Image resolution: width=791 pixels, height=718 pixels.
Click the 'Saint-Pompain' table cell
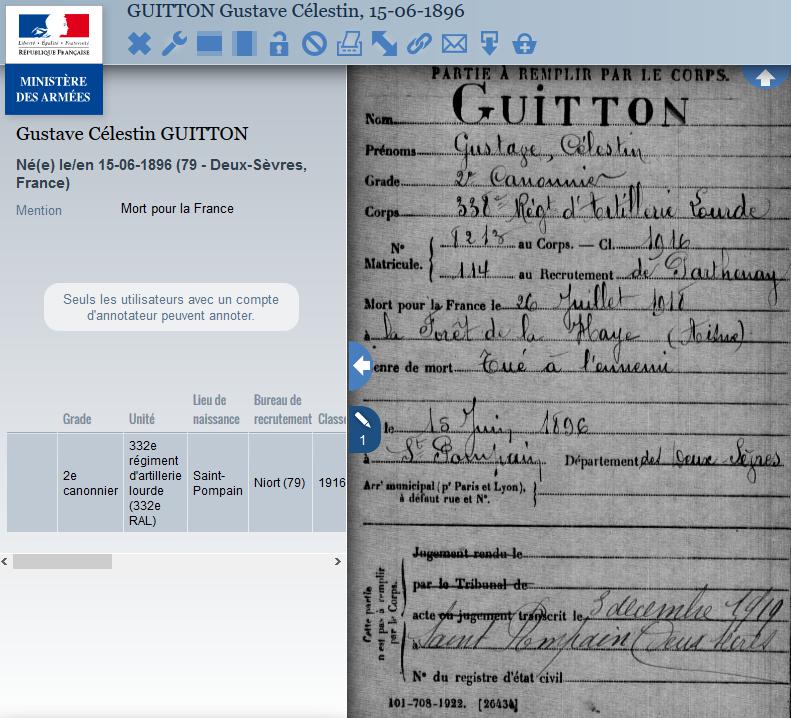tap(218, 483)
